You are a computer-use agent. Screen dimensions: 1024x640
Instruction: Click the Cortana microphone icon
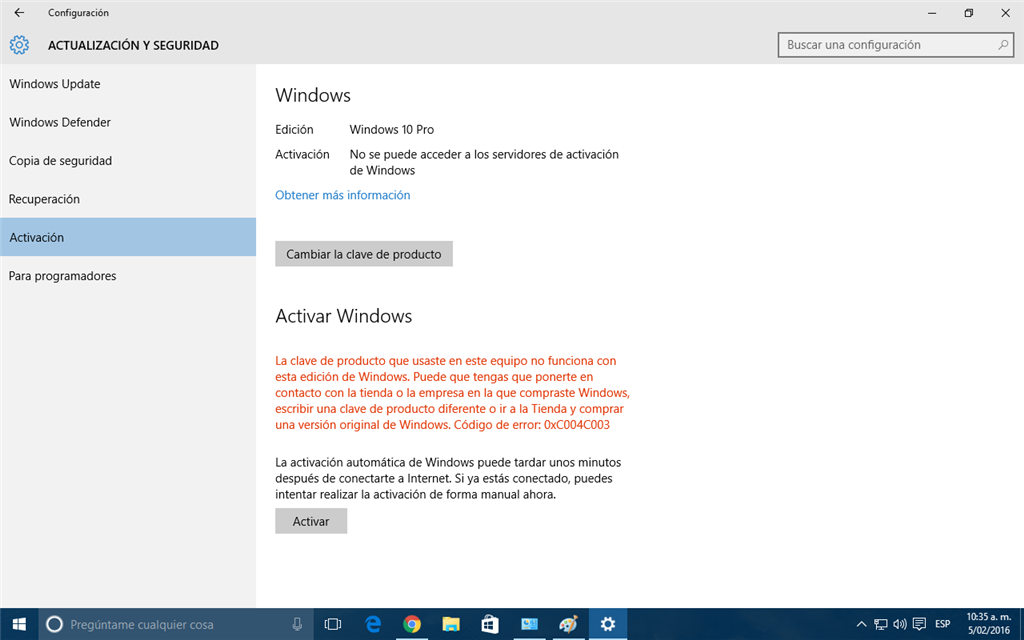pyautogui.click(x=296, y=624)
